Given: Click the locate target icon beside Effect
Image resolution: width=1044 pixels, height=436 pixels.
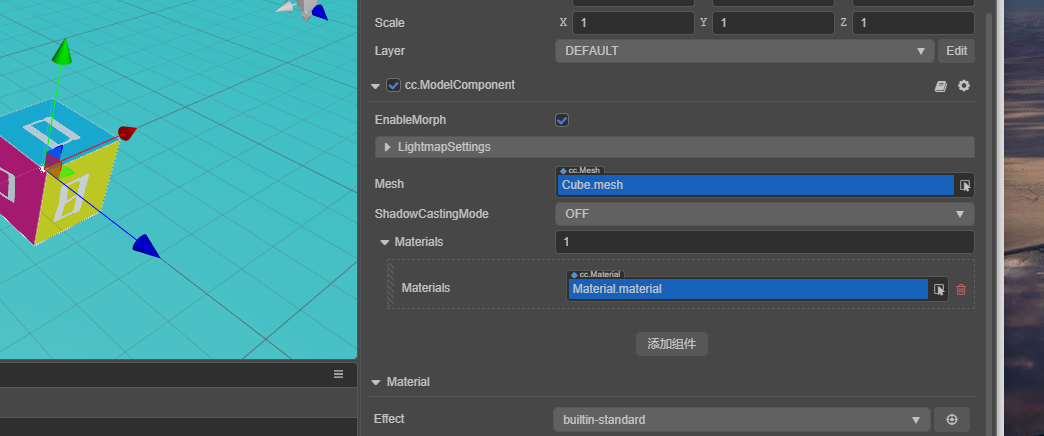Looking at the screenshot, I should pos(952,420).
